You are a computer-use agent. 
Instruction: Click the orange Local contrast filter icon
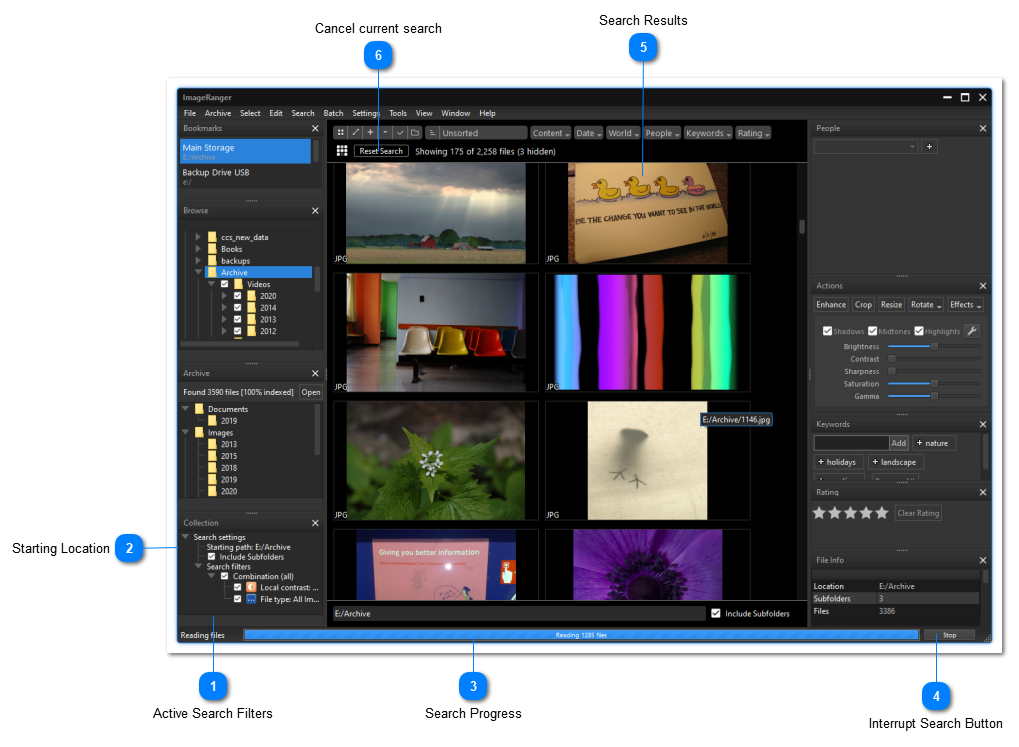[251, 588]
